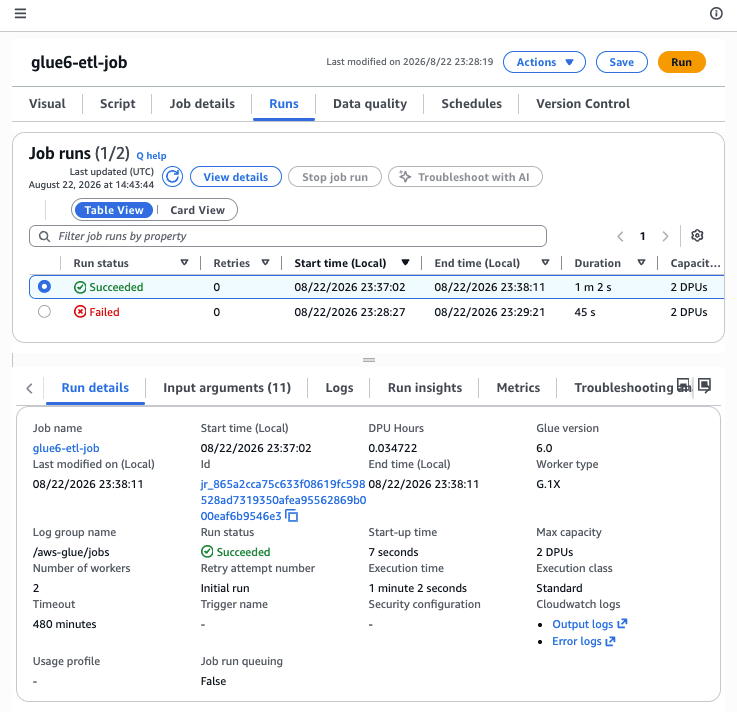Click the split panel drag handle
The height and width of the screenshot is (712, 737).
369,360
